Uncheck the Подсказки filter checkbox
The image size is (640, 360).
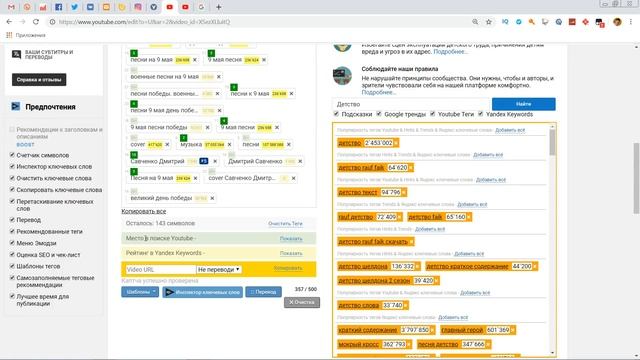(x=336, y=114)
